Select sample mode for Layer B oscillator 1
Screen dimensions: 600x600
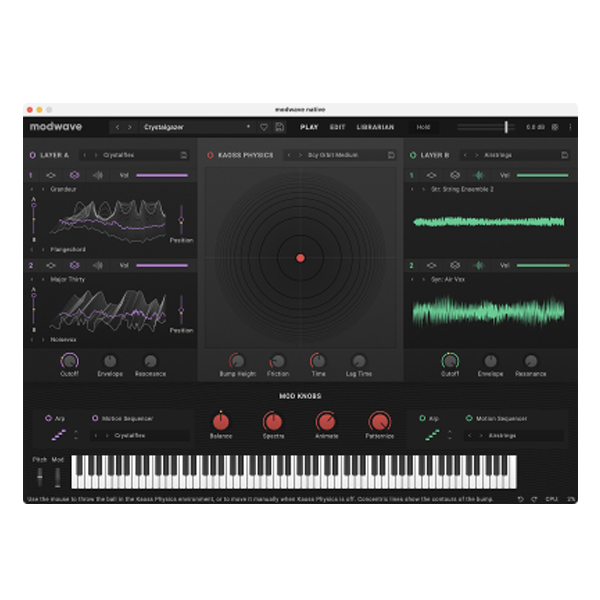[x=479, y=175]
